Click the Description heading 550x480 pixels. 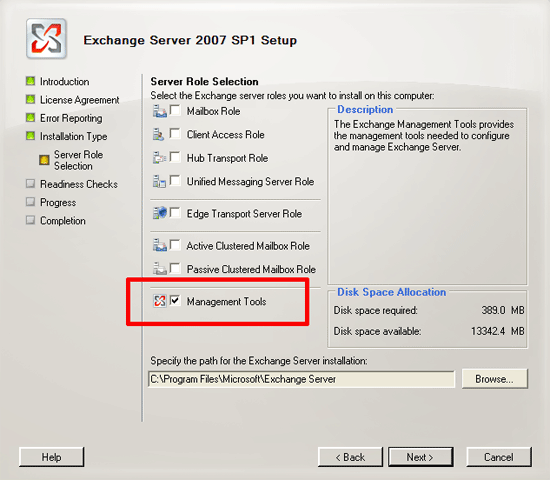coord(365,109)
